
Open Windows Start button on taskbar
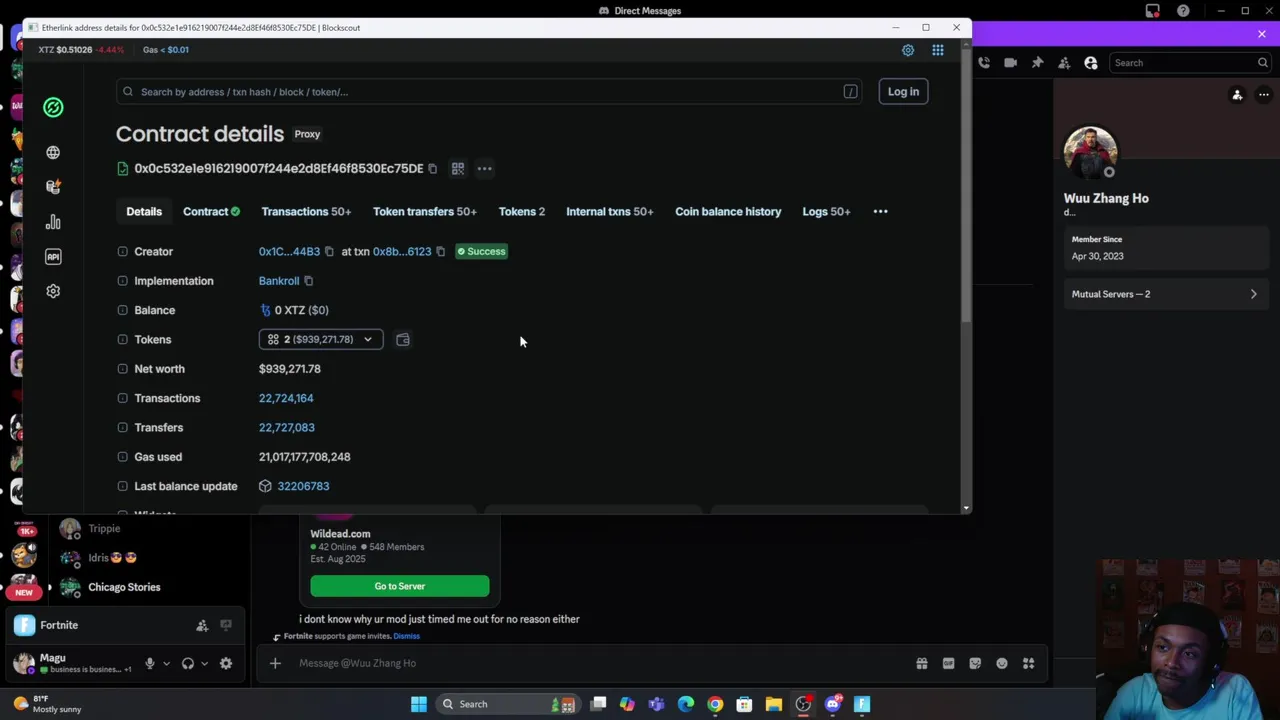[419, 704]
